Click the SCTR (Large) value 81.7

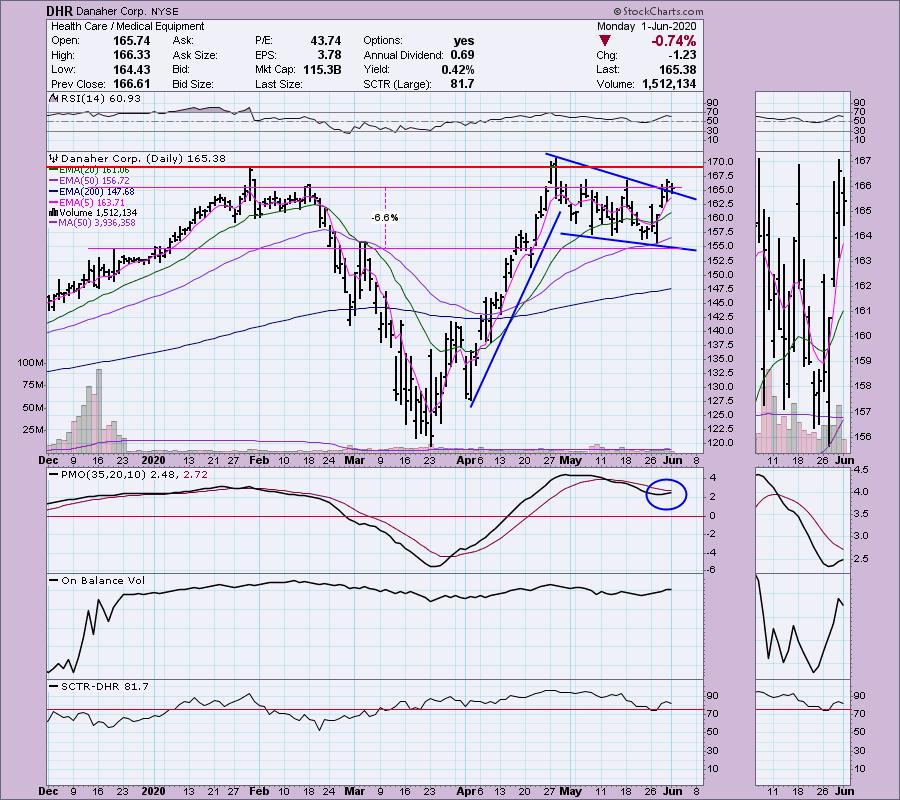(463, 84)
